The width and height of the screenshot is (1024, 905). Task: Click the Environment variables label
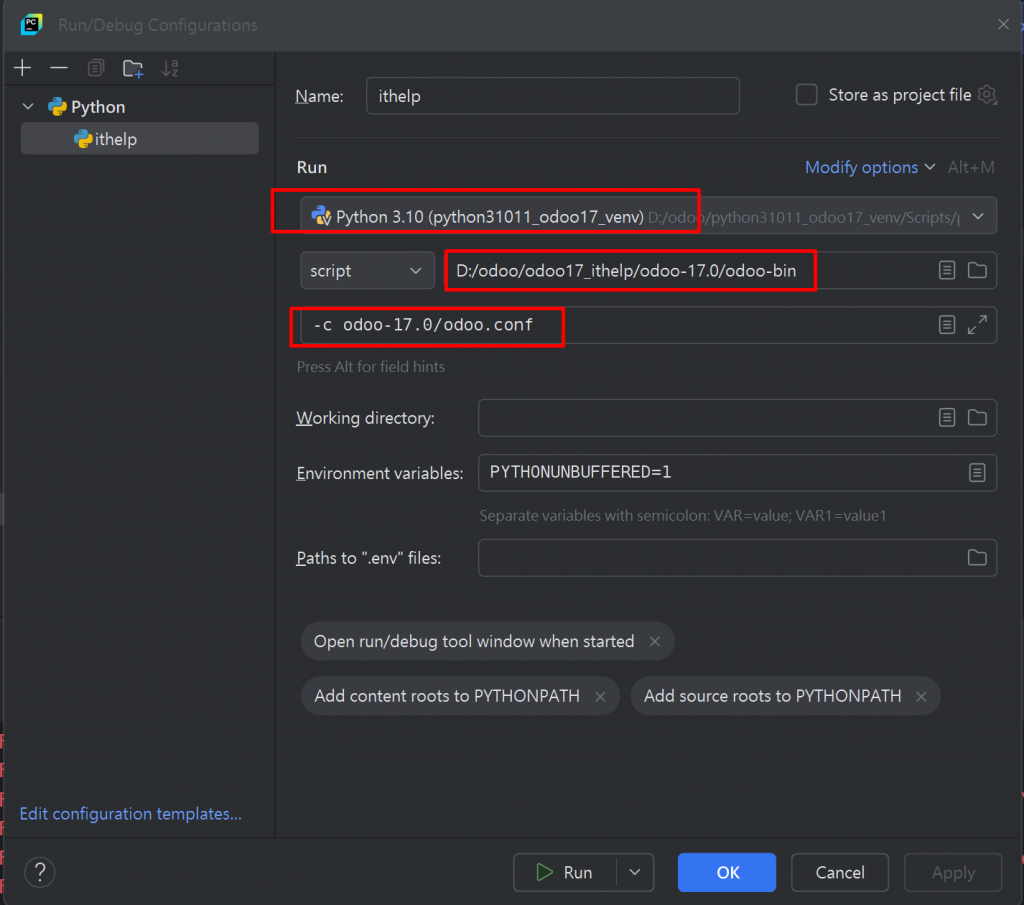click(379, 473)
